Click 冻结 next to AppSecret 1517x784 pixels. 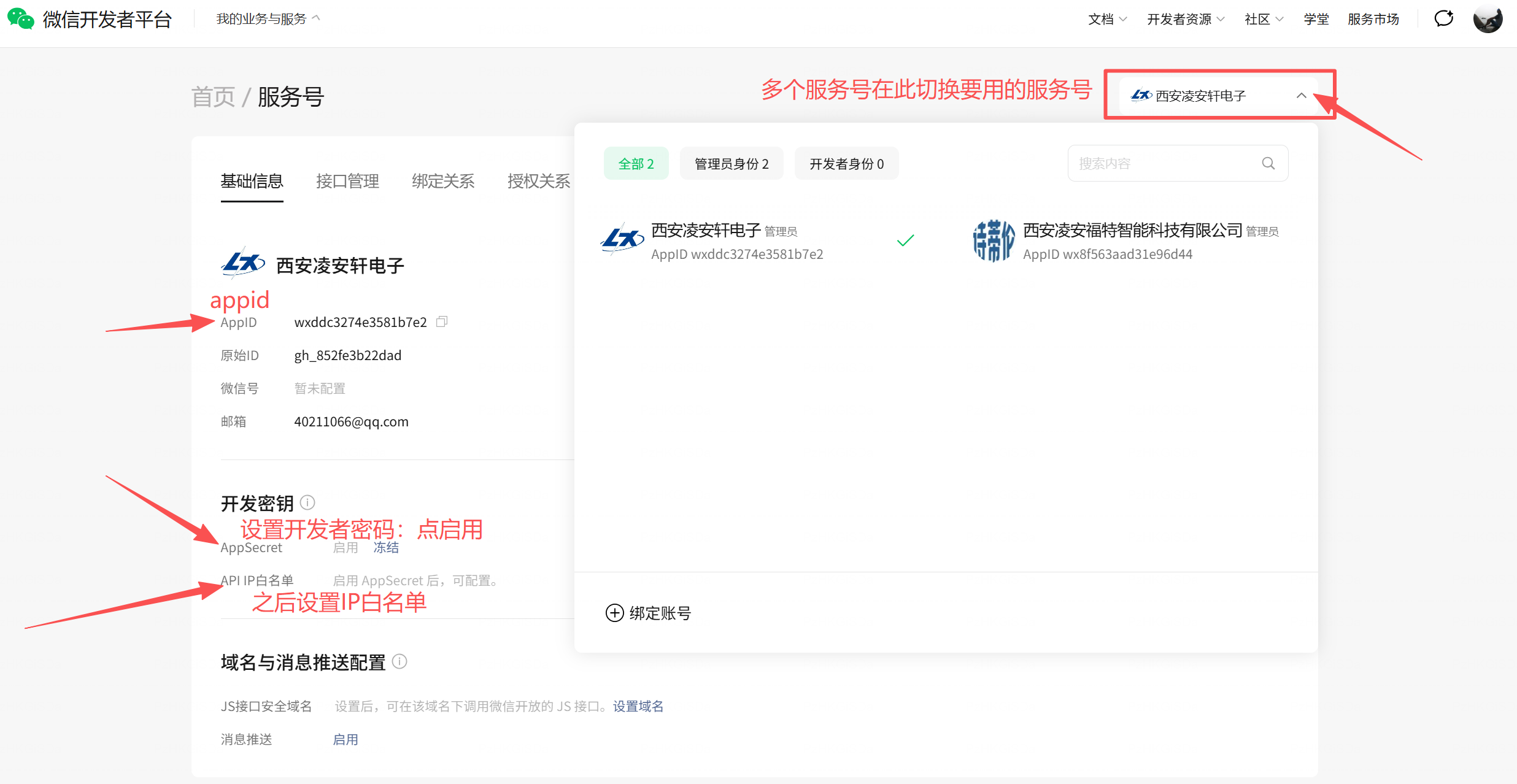(386, 547)
